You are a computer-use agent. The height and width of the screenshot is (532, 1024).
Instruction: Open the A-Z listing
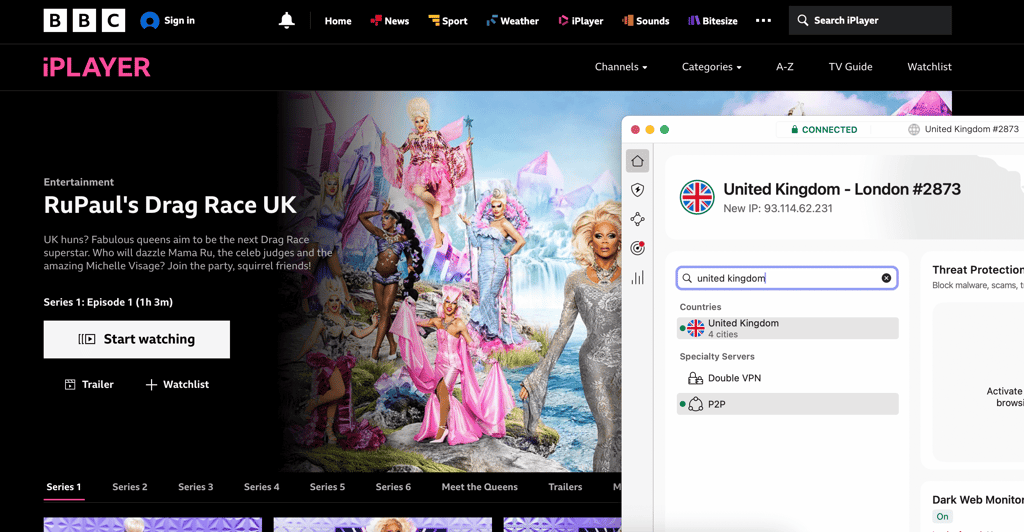coord(784,67)
